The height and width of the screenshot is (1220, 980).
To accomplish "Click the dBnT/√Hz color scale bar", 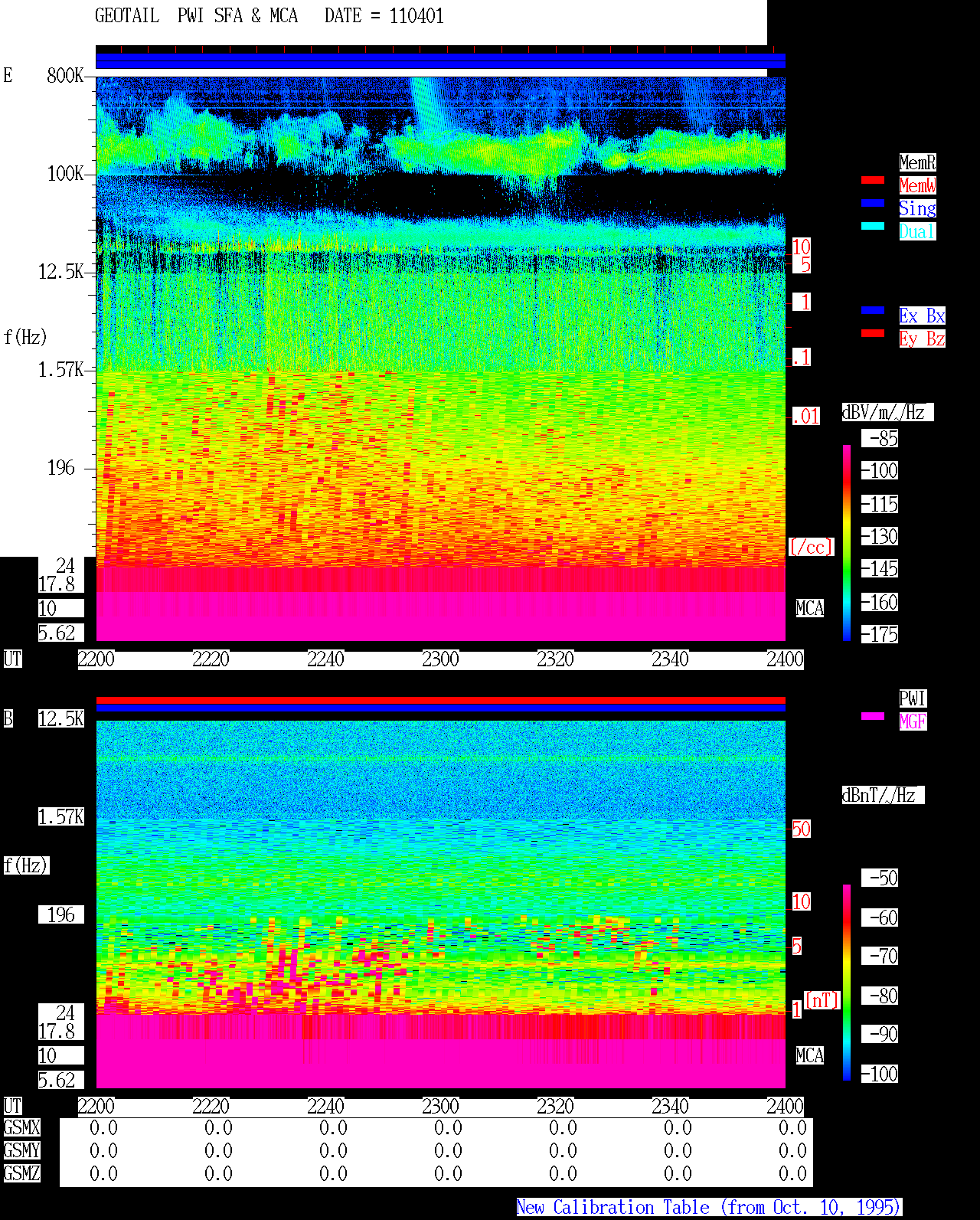I will pos(847,983).
